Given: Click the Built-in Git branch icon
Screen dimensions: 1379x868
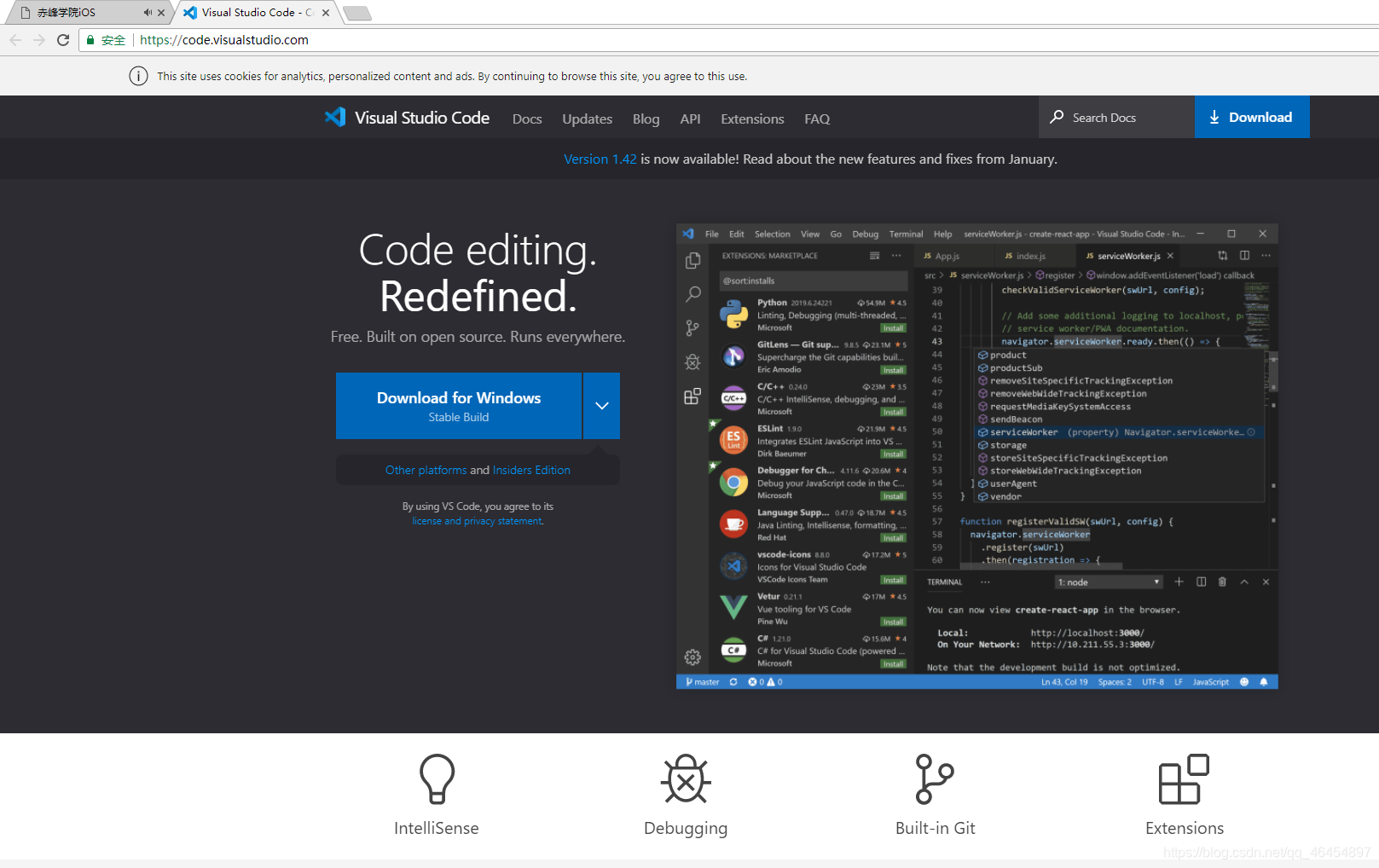Looking at the screenshot, I should click(935, 778).
